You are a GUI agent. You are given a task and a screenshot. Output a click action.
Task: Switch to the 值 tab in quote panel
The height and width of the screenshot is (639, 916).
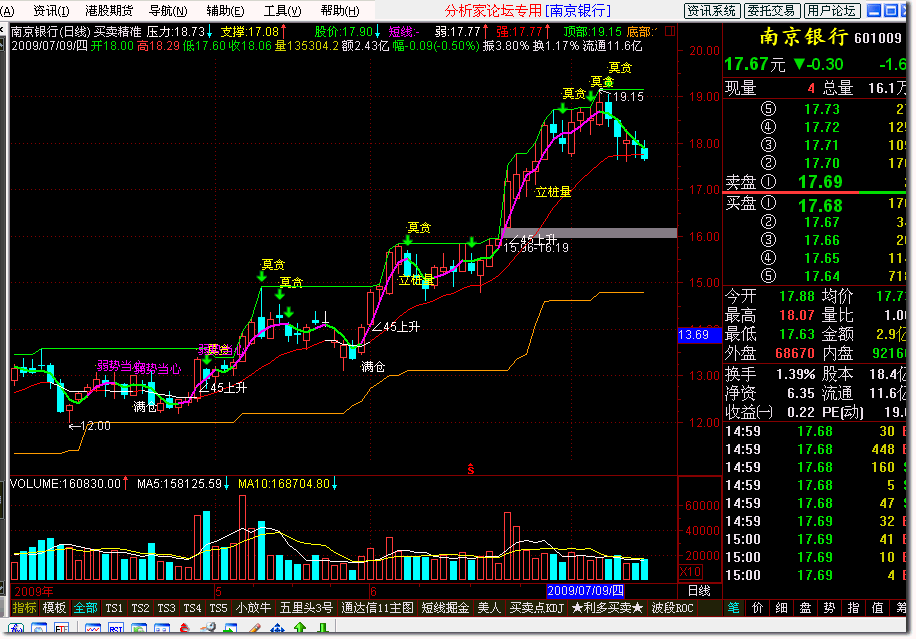tap(877, 608)
